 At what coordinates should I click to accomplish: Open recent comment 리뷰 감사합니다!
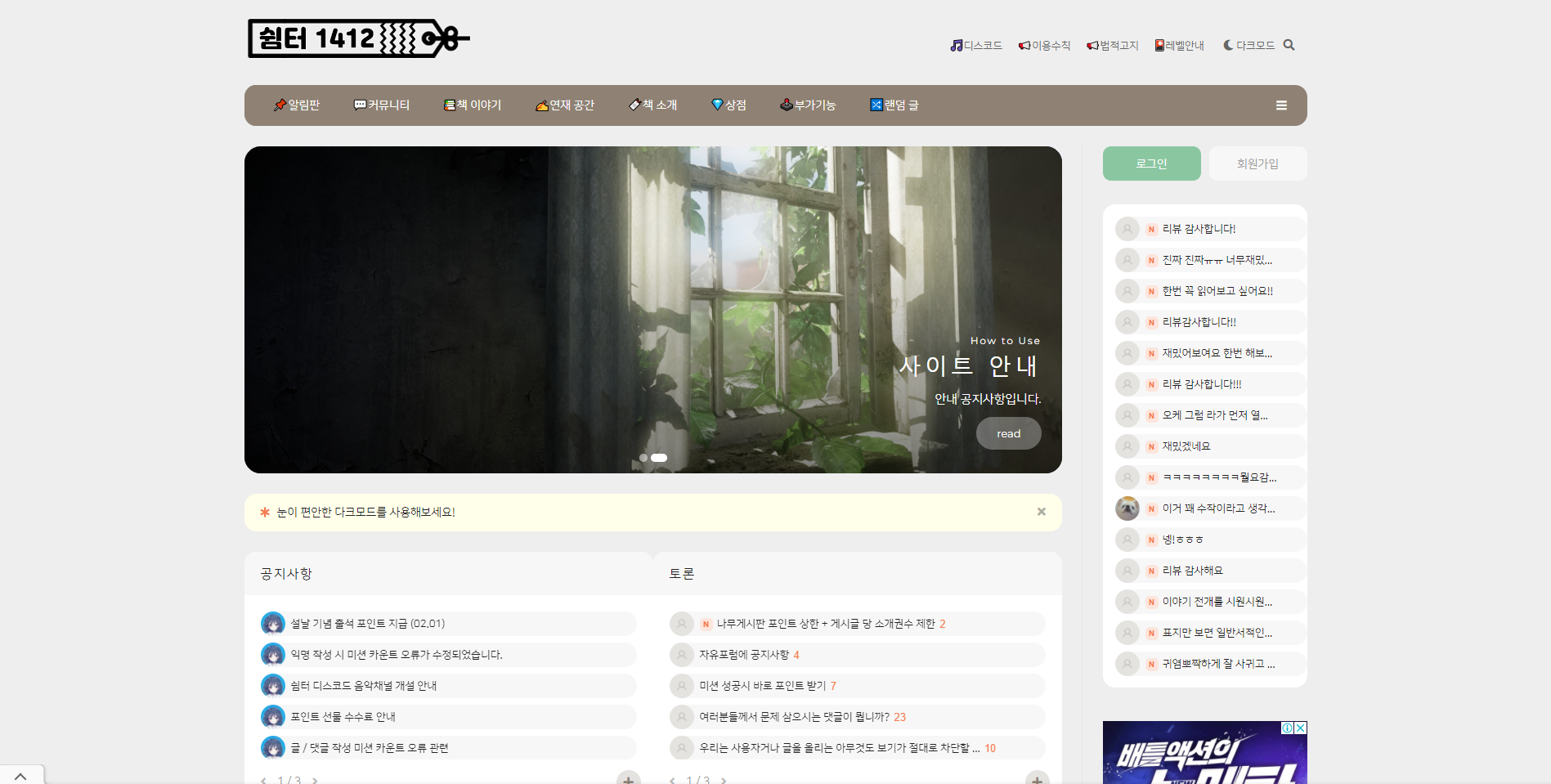pos(1199,229)
